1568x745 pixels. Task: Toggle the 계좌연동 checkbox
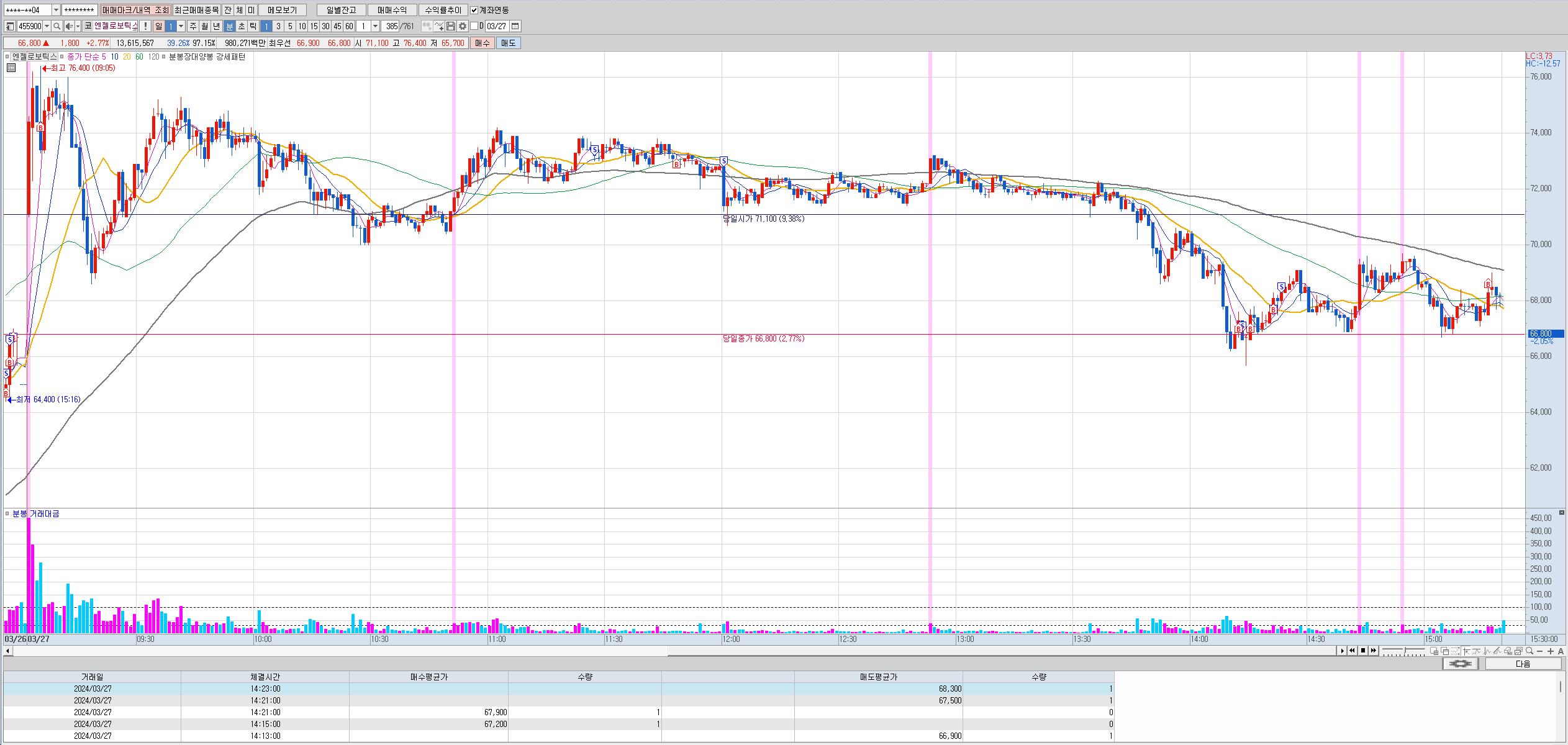click(474, 10)
